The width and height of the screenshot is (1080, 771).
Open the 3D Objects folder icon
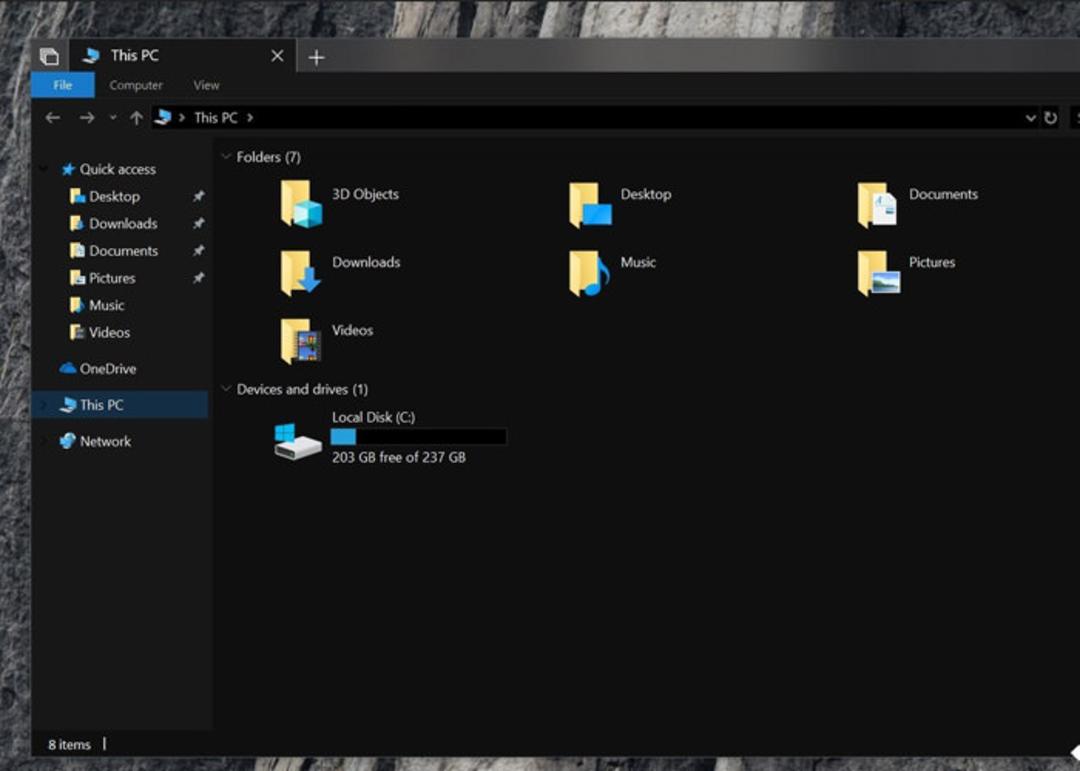[301, 204]
